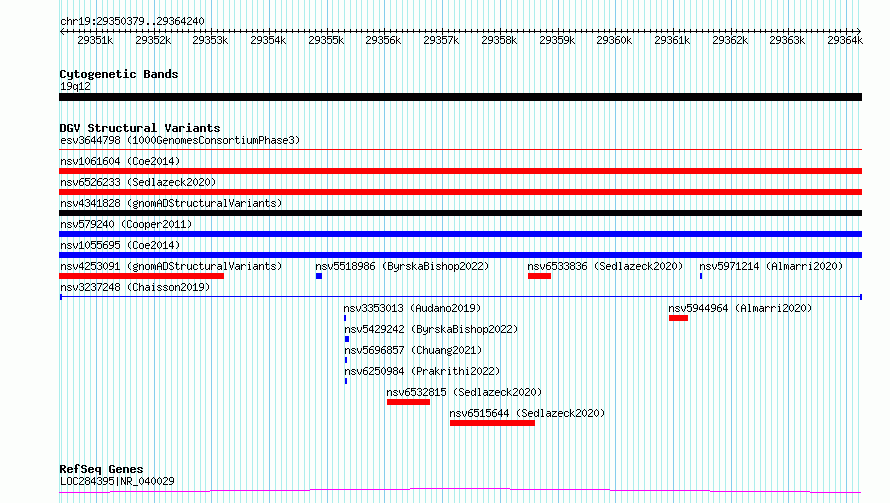Image resolution: width=890 pixels, height=503 pixels.
Task: Select the red bar under nsv5944964
Action: [x=678, y=318]
